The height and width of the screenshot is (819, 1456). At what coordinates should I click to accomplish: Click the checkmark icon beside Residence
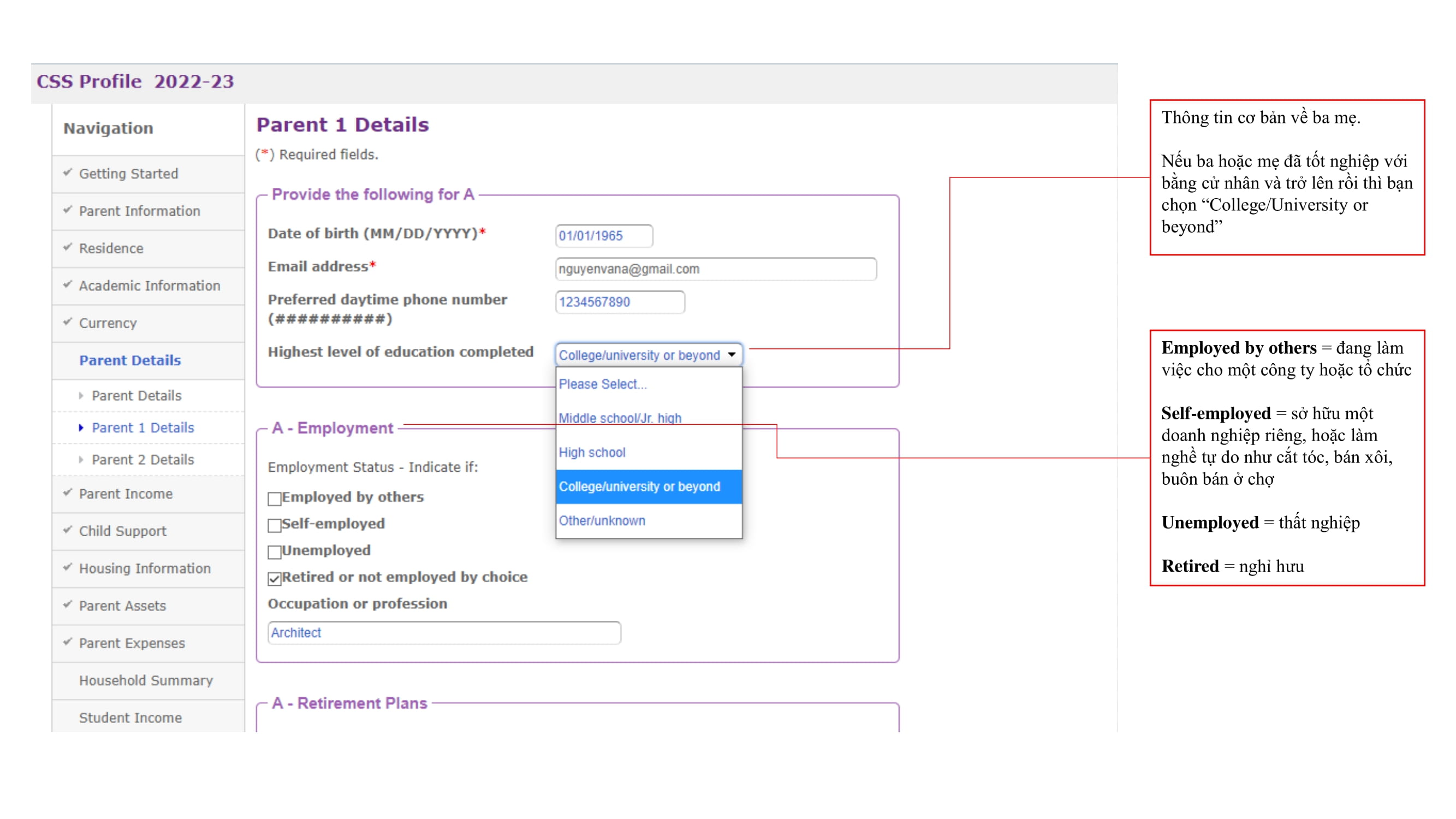tap(68, 247)
